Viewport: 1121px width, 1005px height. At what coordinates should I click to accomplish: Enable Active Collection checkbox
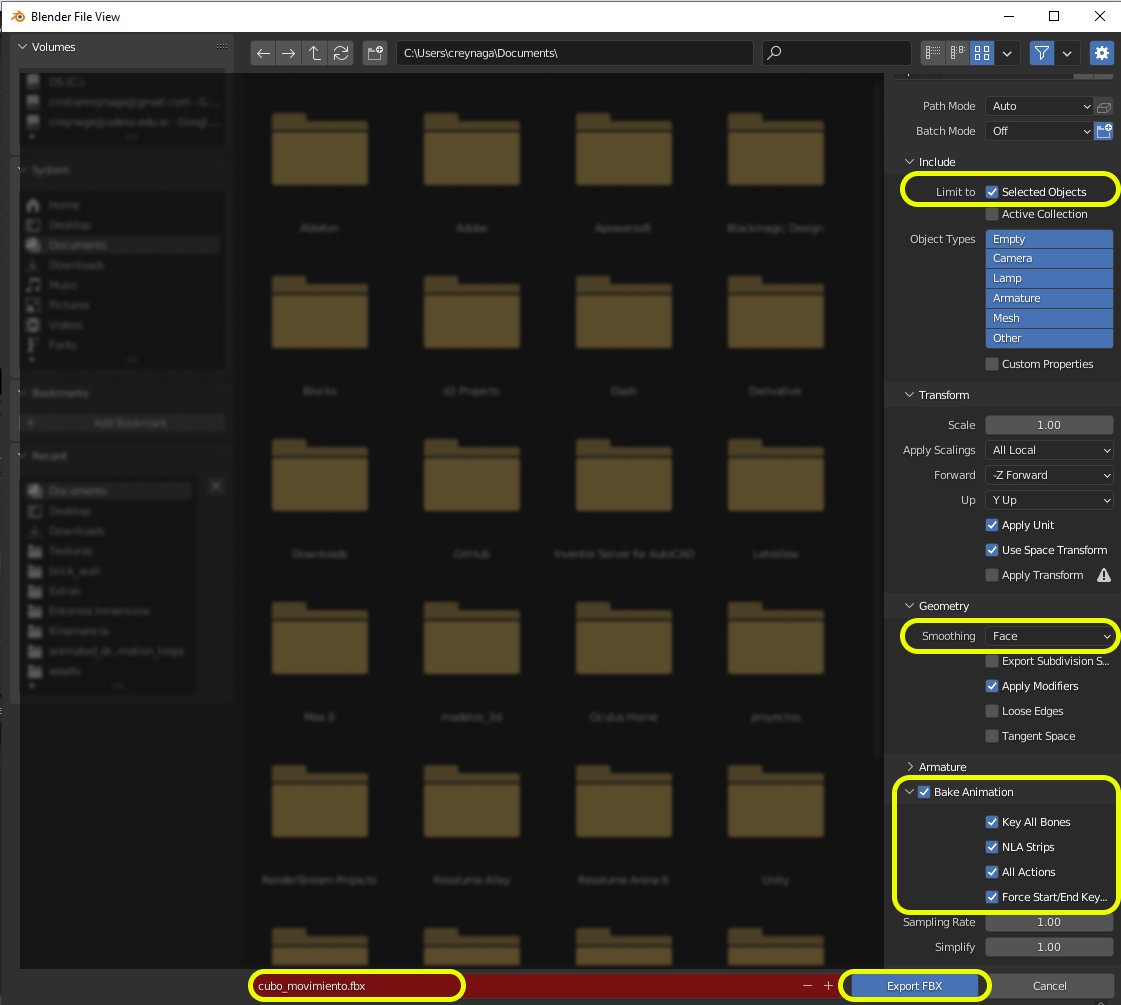[992, 214]
